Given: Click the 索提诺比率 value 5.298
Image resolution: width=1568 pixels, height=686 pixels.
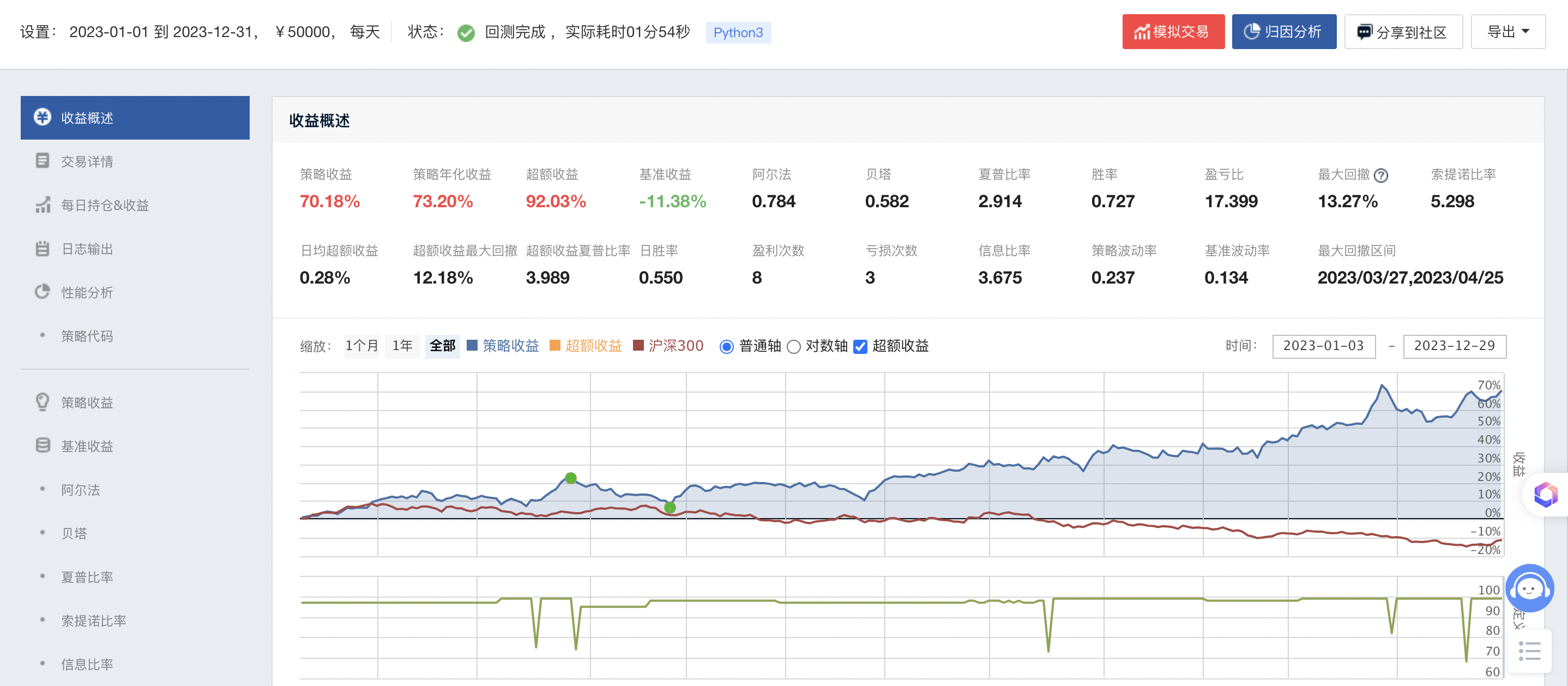Looking at the screenshot, I should (1452, 201).
